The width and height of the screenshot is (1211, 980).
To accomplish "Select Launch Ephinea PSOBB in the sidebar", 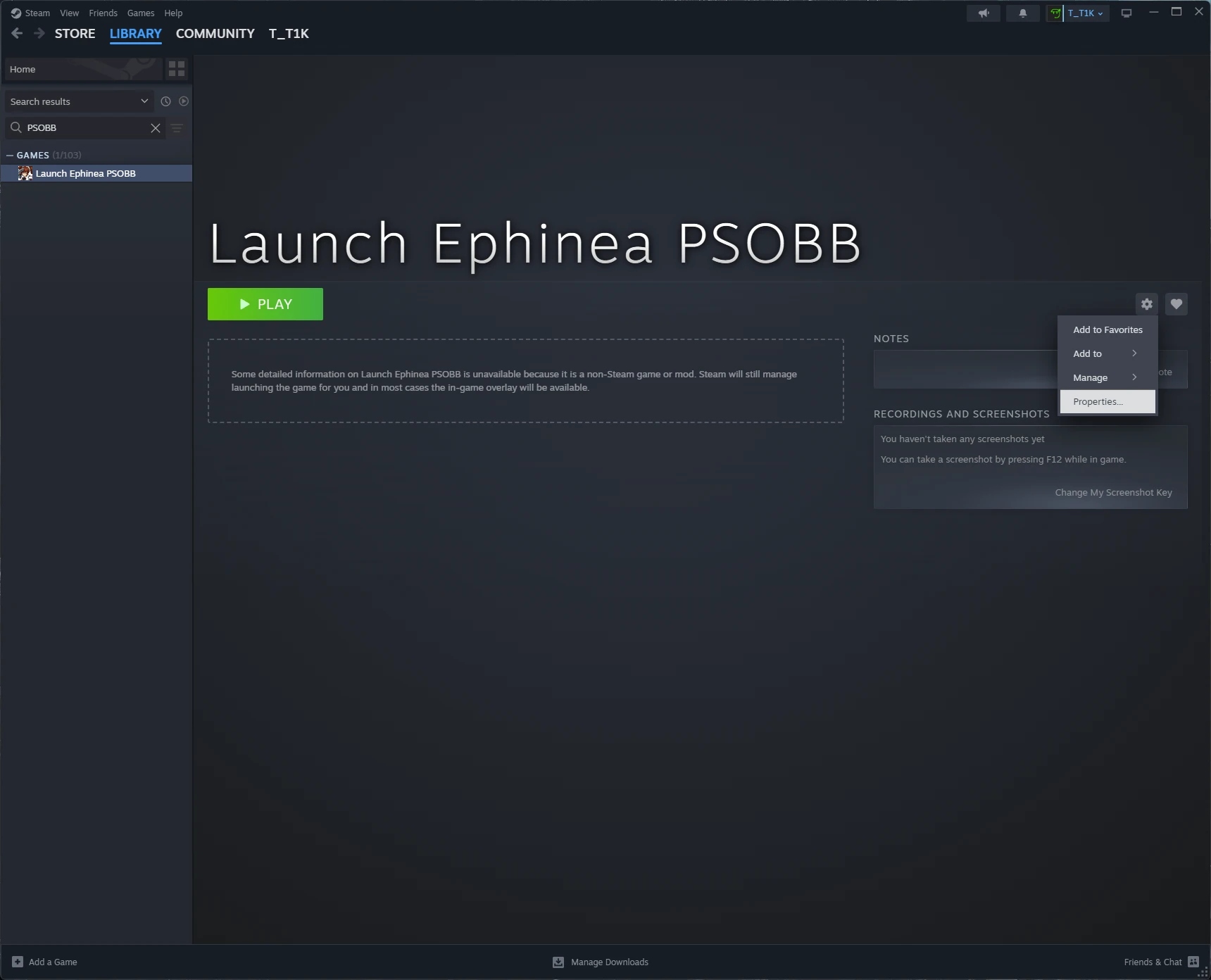I will [x=85, y=172].
